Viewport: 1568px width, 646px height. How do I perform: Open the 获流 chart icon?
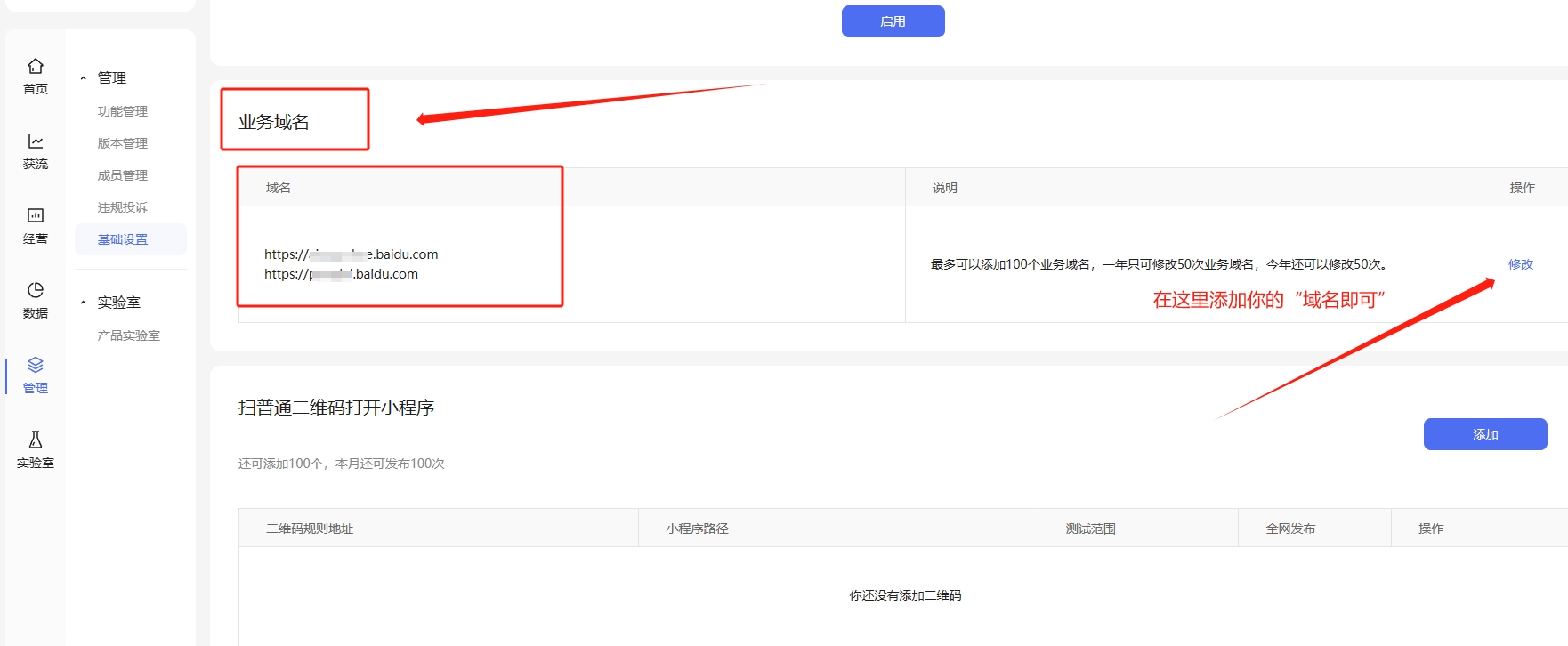36,141
